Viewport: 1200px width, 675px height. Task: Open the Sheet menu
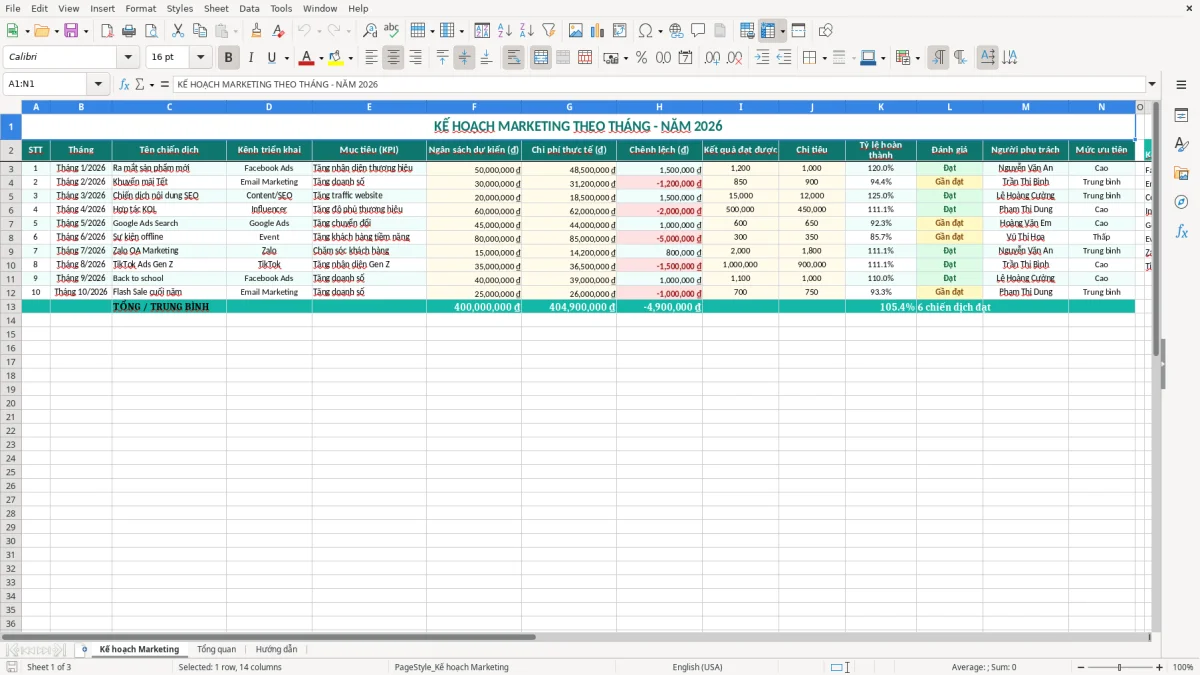point(216,8)
